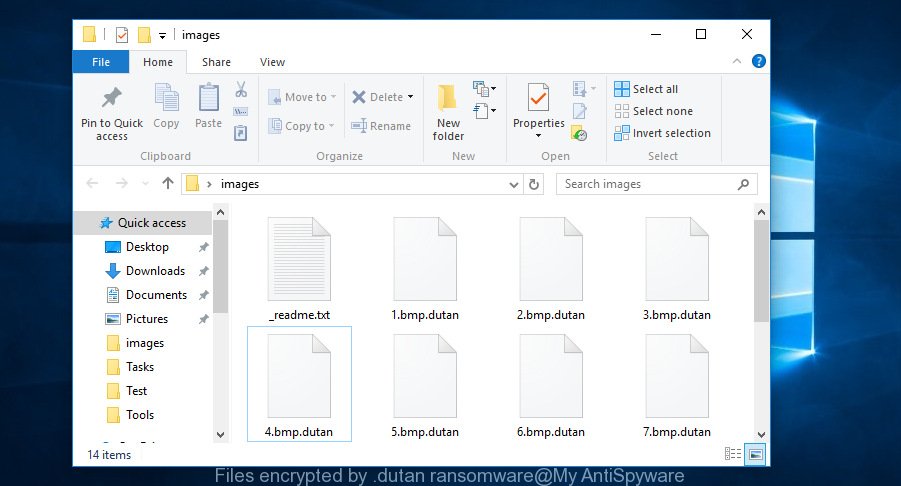Screen dimensions: 901x486
Task: Click the quick access New folder icon
Action: click(x=144, y=35)
